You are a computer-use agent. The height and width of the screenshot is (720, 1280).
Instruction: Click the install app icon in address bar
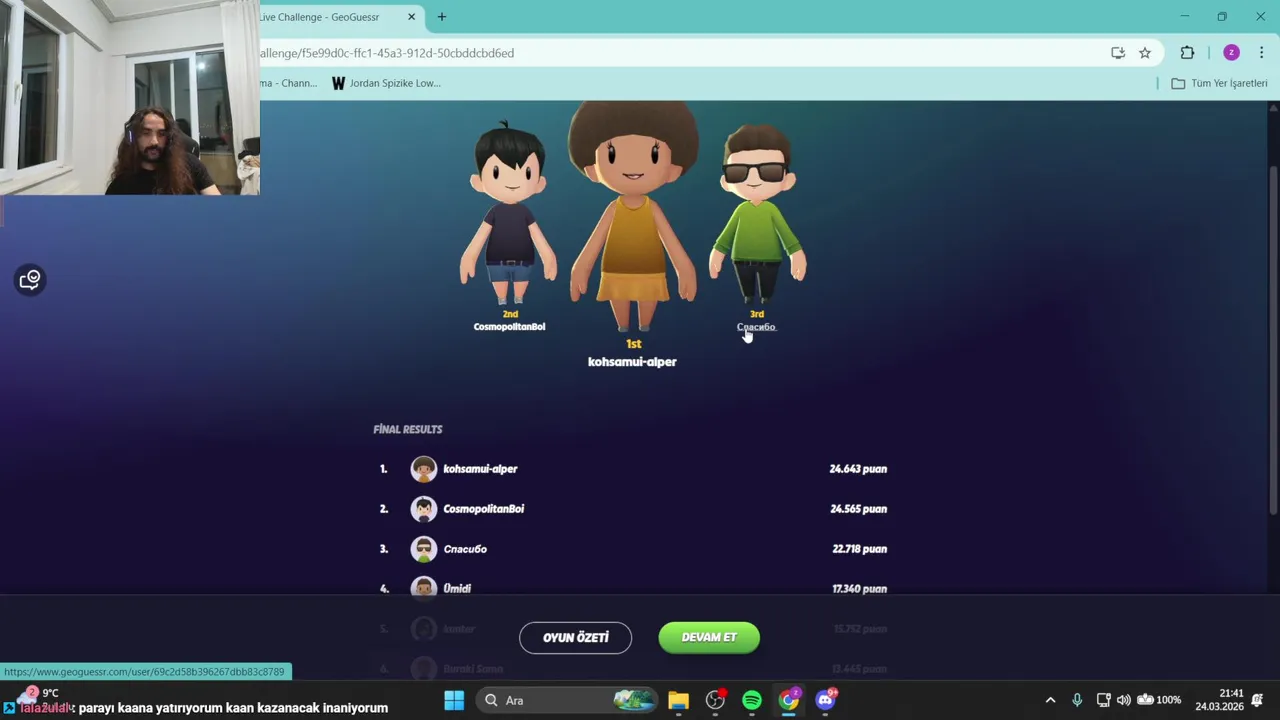tap(1118, 53)
